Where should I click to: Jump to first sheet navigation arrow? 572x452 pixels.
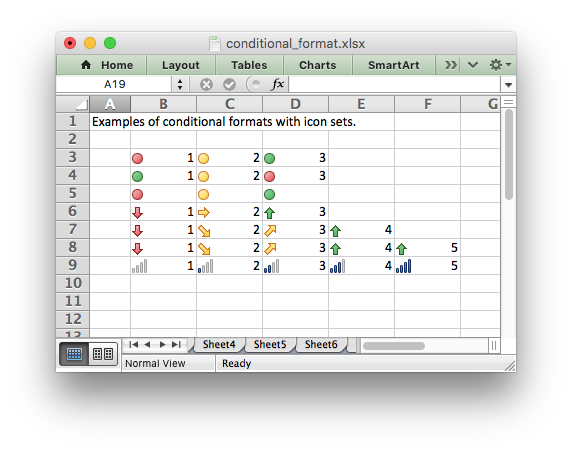coord(134,344)
